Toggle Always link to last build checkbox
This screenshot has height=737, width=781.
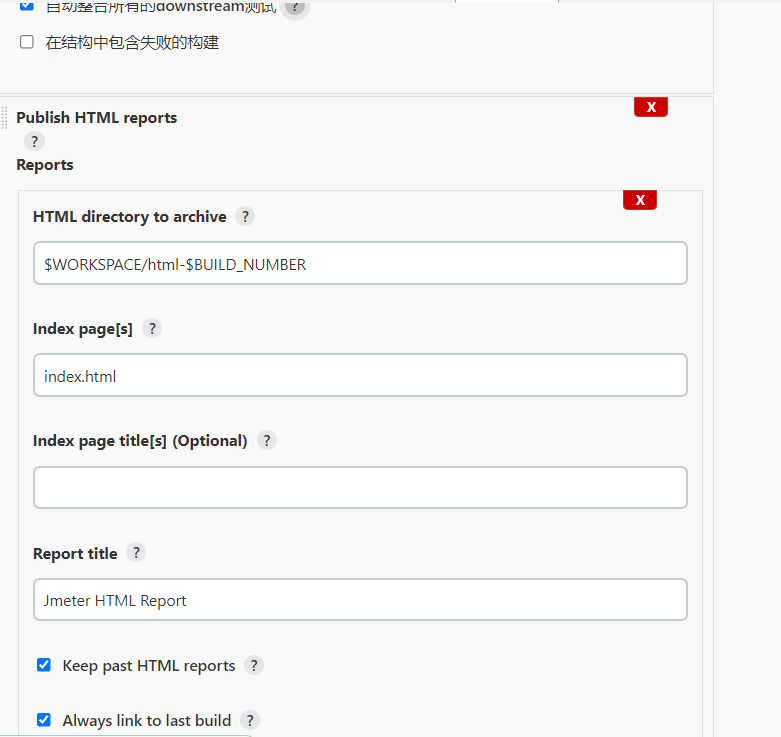44,720
